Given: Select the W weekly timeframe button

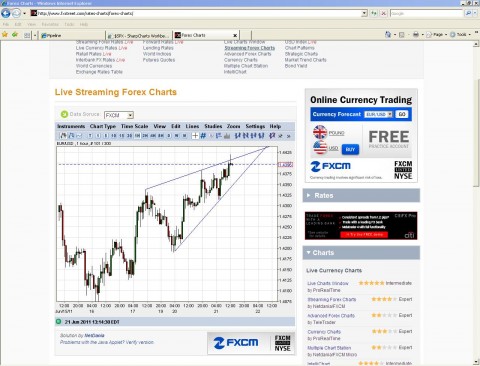Looking at the screenshot, I should 177,136.
